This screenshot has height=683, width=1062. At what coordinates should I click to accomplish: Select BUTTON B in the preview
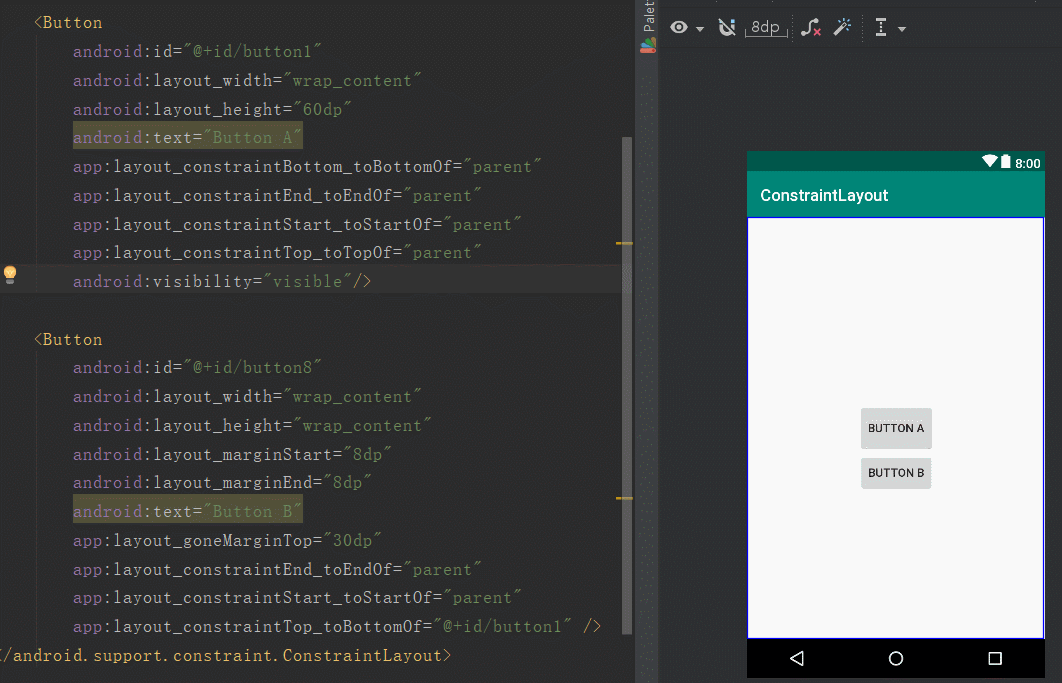pyautogui.click(x=896, y=473)
